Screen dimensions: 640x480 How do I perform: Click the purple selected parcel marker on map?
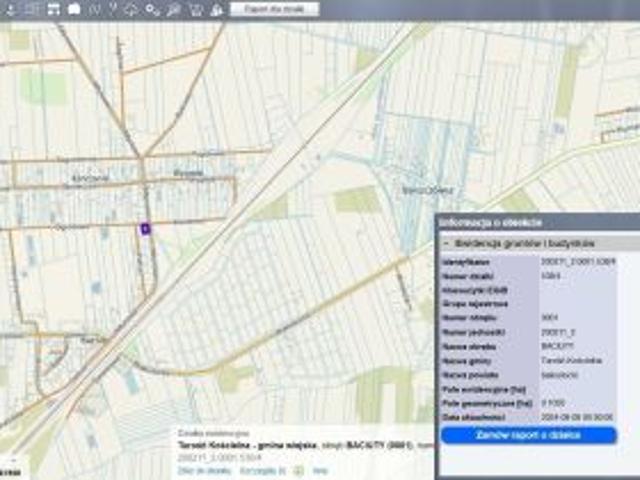pyautogui.click(x=145, y=228)
